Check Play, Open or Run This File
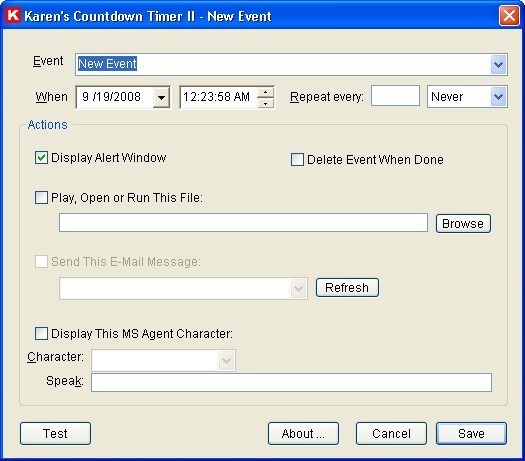The image size is (525, 461). 41,198
